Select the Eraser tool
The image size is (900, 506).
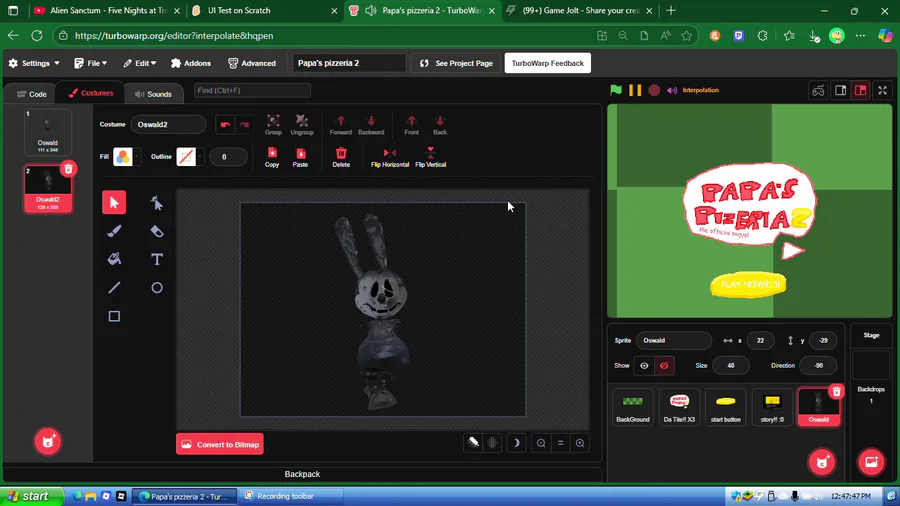(x=157, y=231)
